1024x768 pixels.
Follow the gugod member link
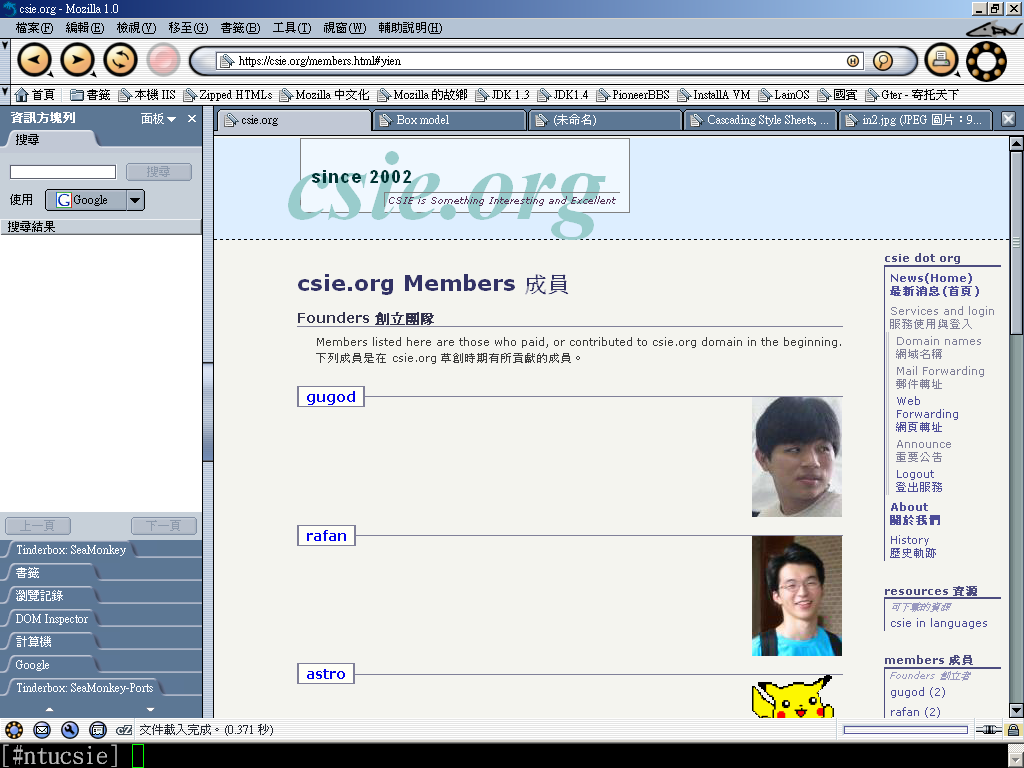tap(330, 397)
